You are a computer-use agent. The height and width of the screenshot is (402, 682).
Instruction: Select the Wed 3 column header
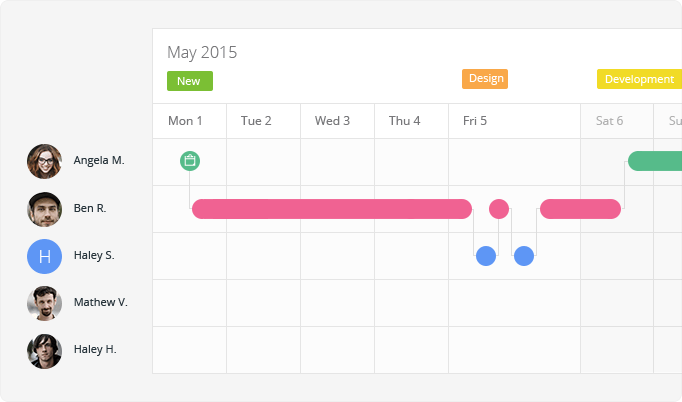coord(332,121)
